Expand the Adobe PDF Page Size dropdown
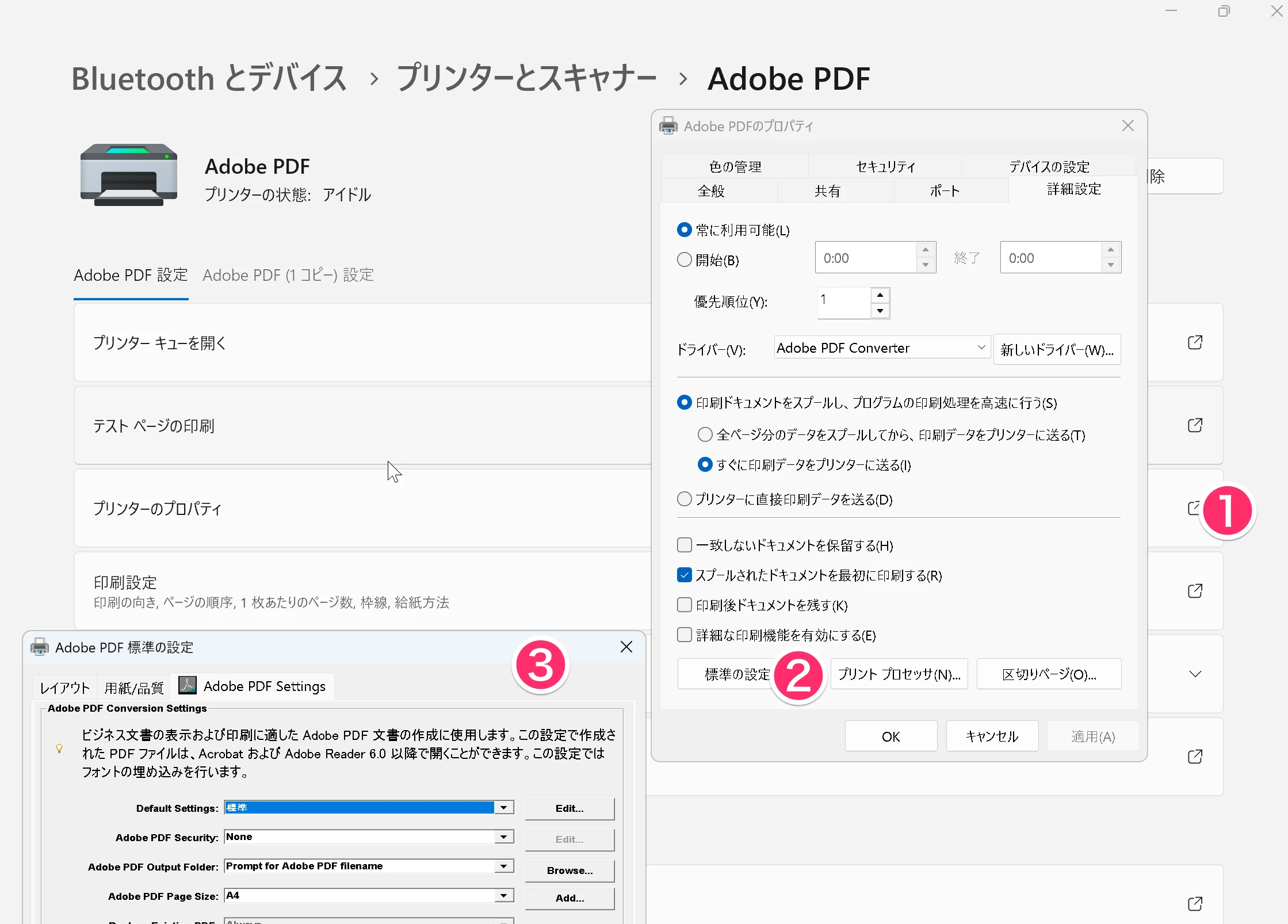1288x924 pixels. click(504, 895)
